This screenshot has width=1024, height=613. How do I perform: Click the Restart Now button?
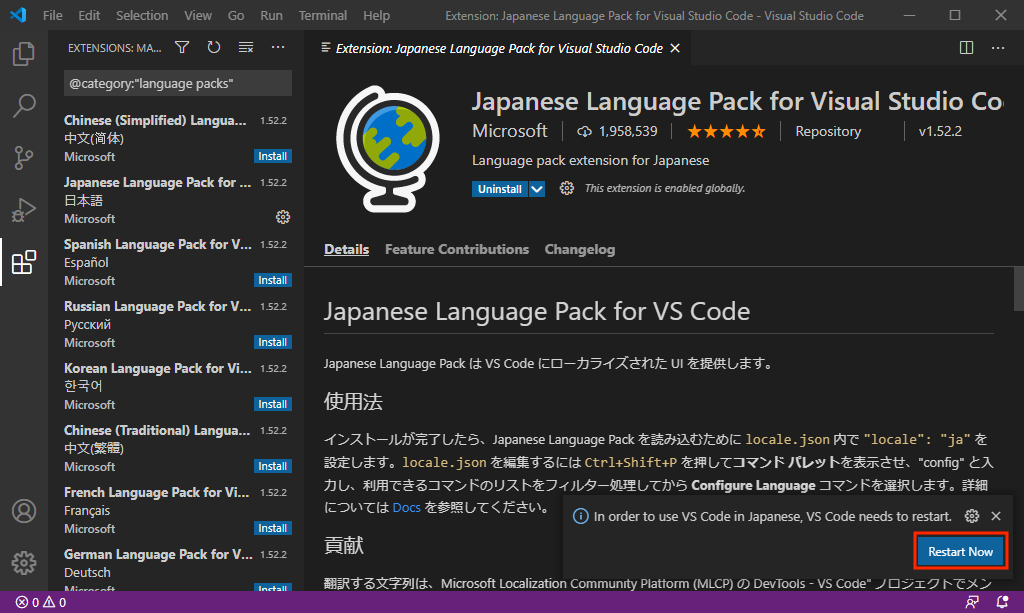pyautogui.click(x=961, y=552)
